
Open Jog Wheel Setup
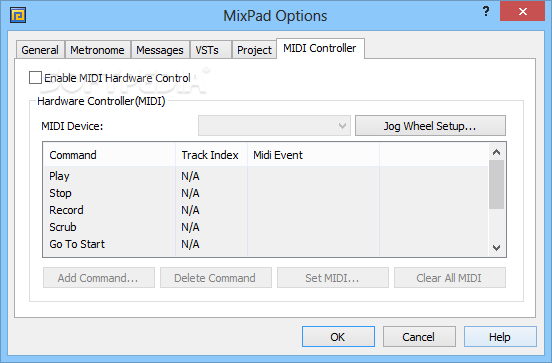click(x=430, y=126)
